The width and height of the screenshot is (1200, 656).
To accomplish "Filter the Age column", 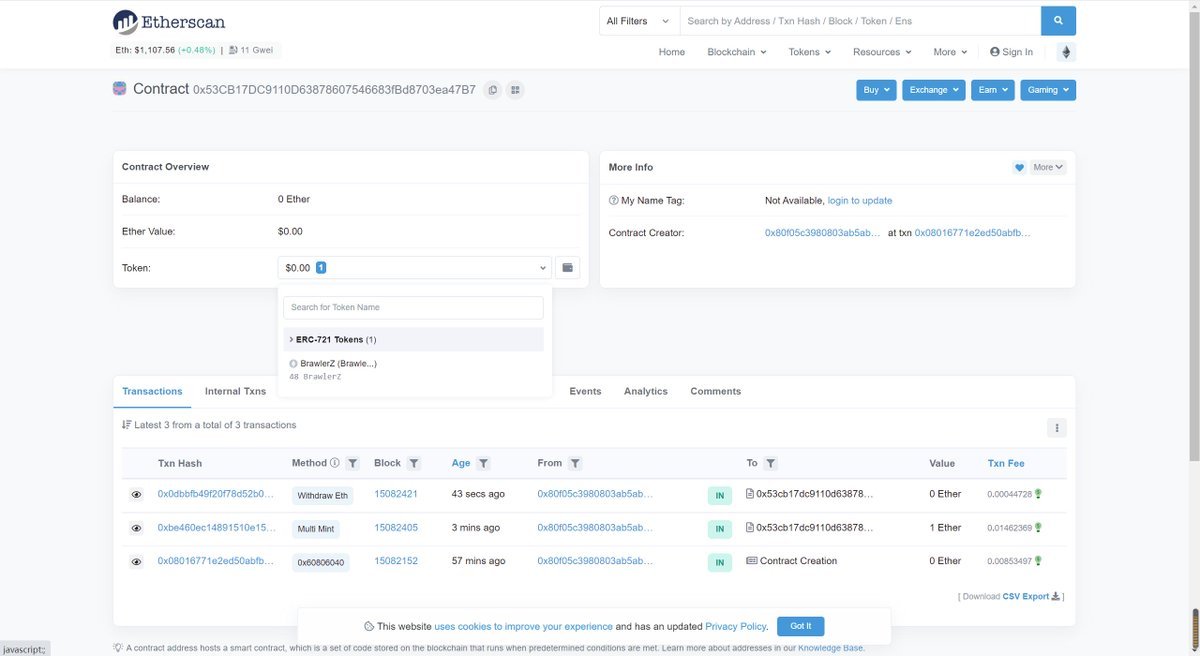I will (x=484, y=464).
